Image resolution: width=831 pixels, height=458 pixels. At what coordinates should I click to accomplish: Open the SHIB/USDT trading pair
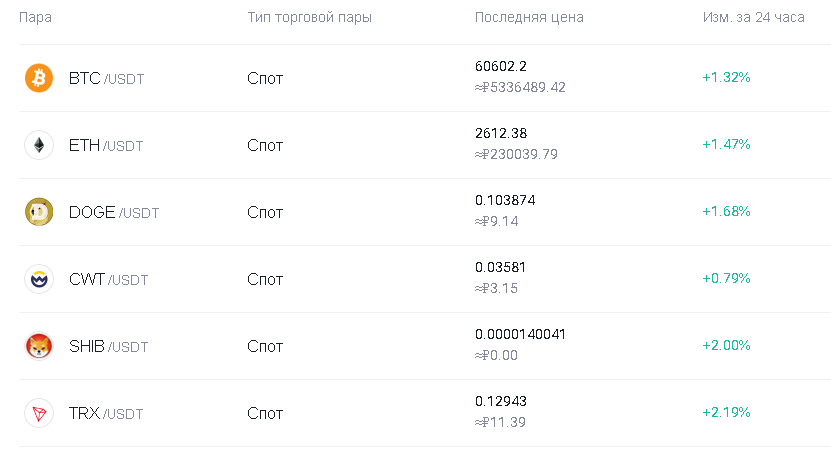coord(108,347)
